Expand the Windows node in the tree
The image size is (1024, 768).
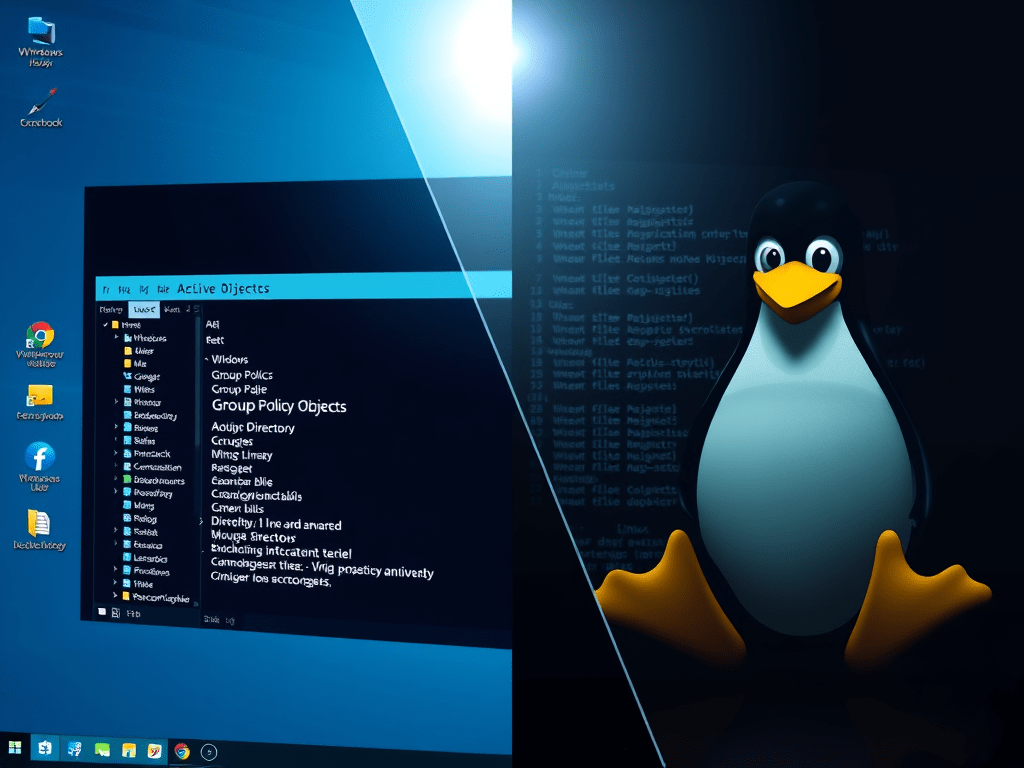click(116, 338)
